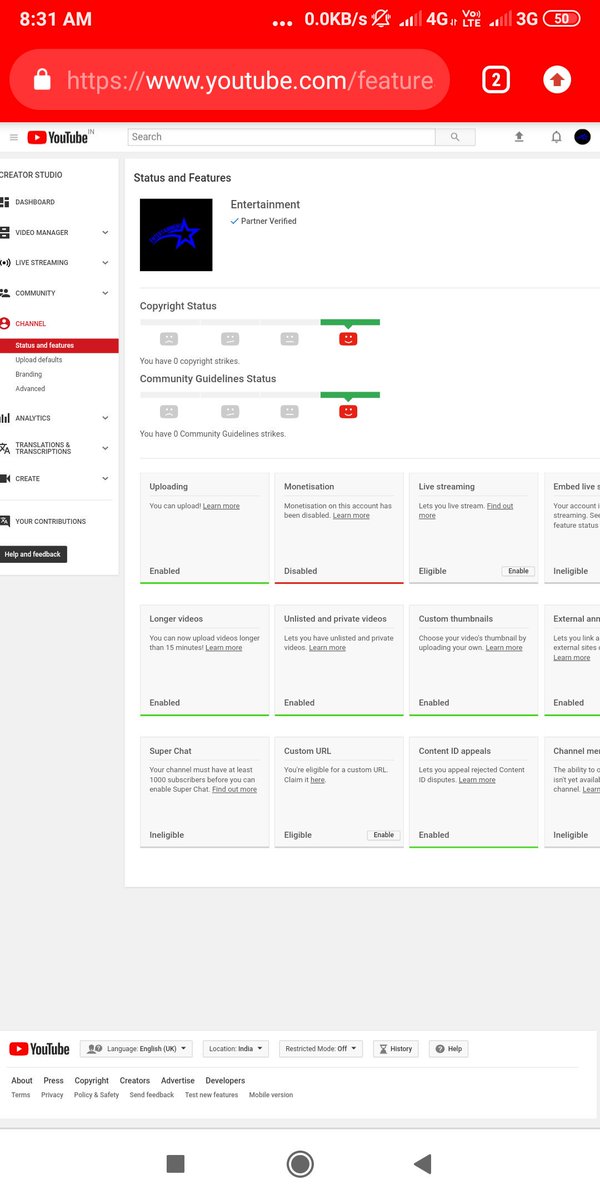Expand the Analytics section
Viewport: 600px width, 1200px height.
click(x=54, y=418)
